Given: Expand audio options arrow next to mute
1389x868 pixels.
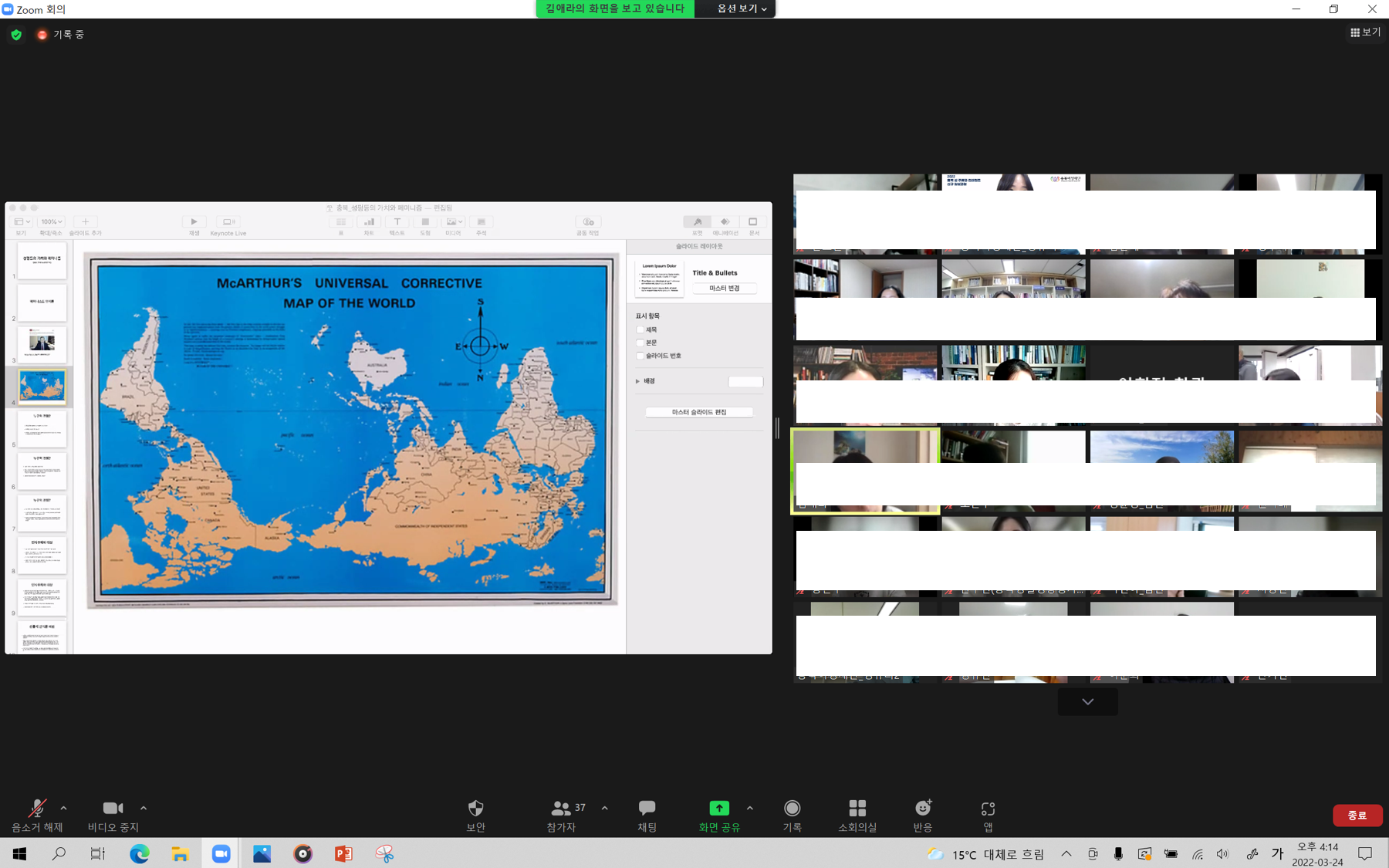Looking at the screenshot, I should pos(63,808).
